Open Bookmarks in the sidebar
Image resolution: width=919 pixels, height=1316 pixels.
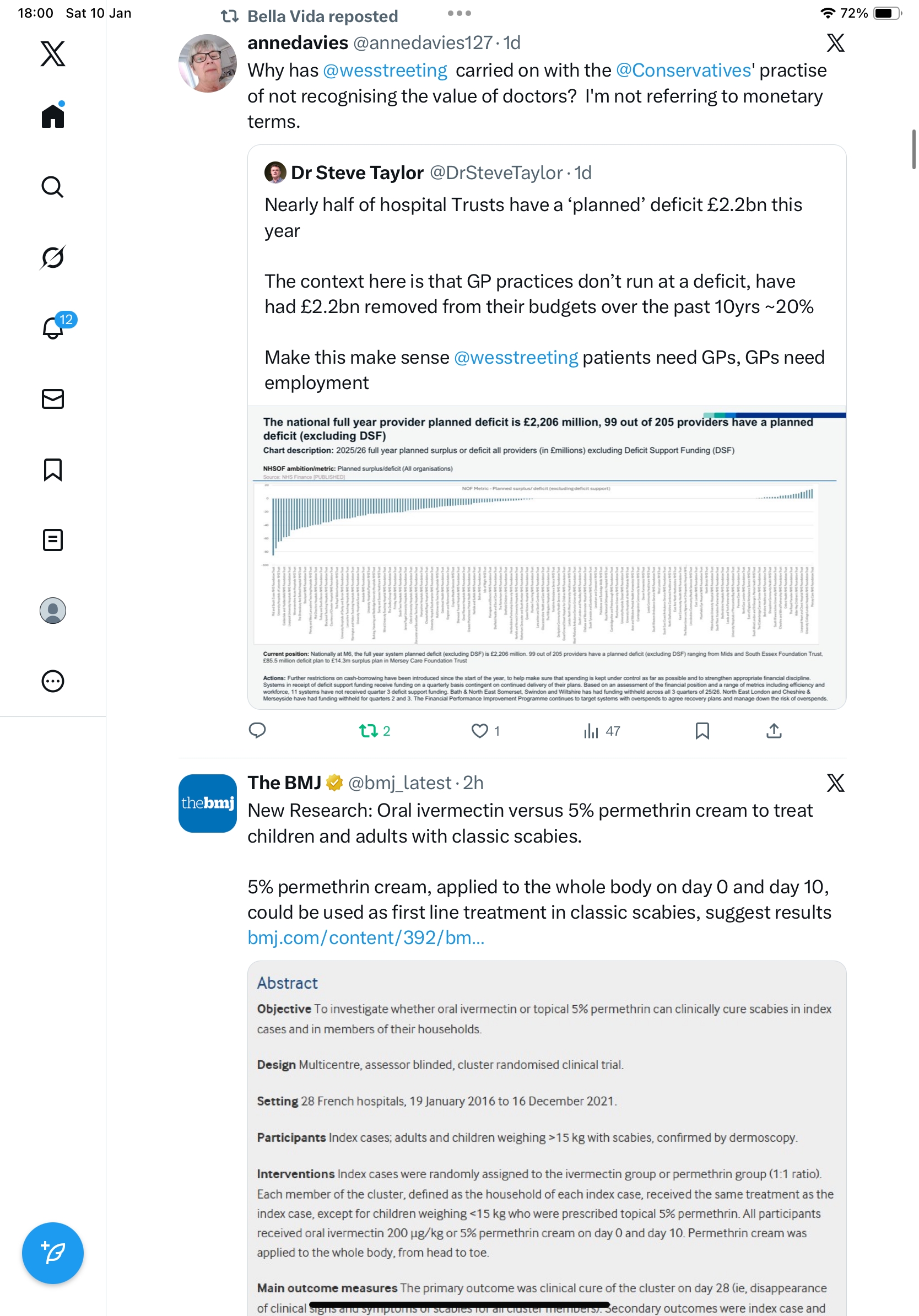tap(53, 470)
